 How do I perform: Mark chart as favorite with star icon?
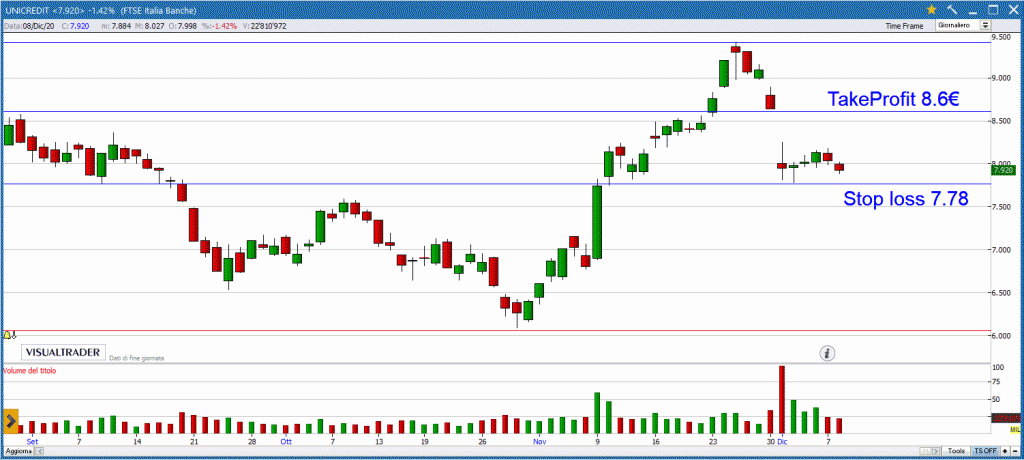tap(932, 9)
